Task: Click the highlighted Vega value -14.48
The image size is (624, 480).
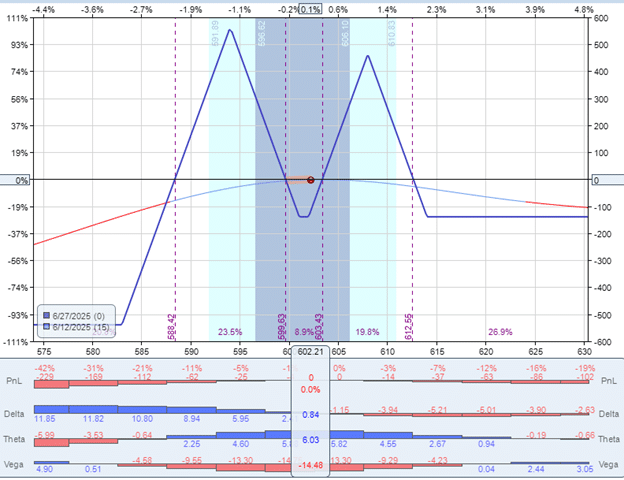Action: (x=309, y=465)
